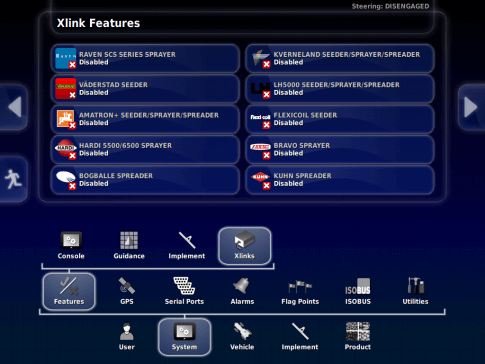Click the LH5000 logo icon
485x364 pixels.
260,90
